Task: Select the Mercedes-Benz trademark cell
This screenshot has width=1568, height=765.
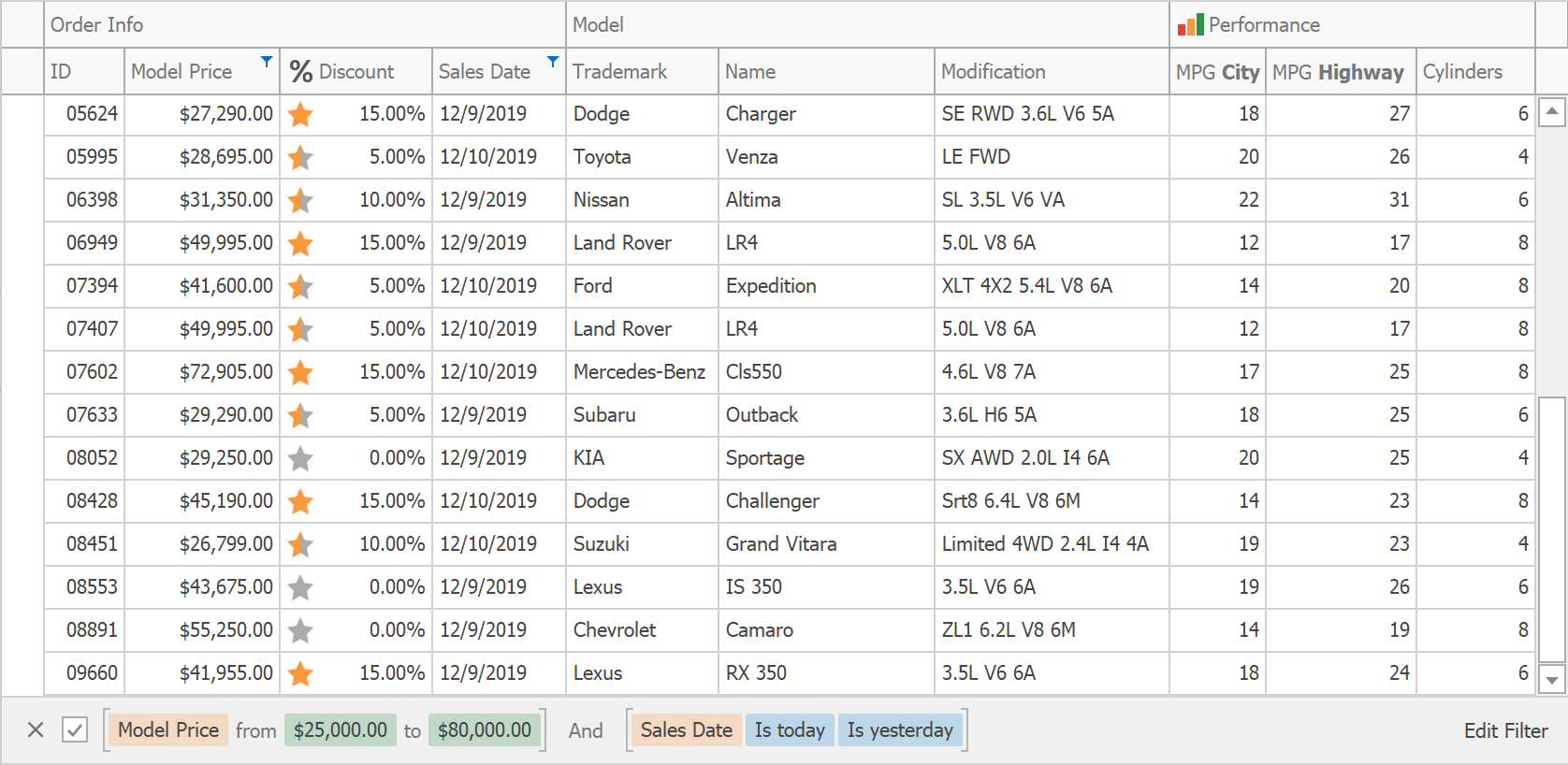Action: click(x=642, y=372)
